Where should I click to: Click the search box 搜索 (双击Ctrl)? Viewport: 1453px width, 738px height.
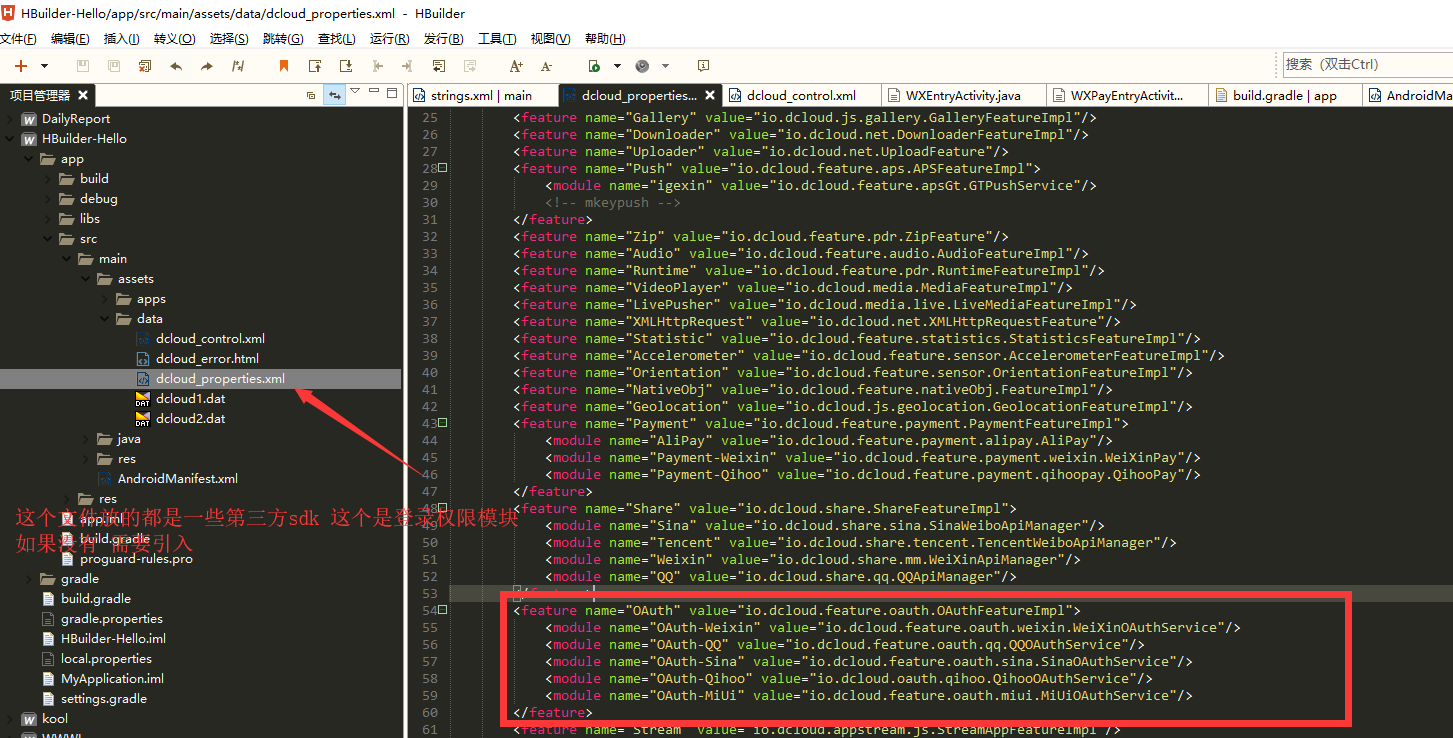pos(1367,64)
